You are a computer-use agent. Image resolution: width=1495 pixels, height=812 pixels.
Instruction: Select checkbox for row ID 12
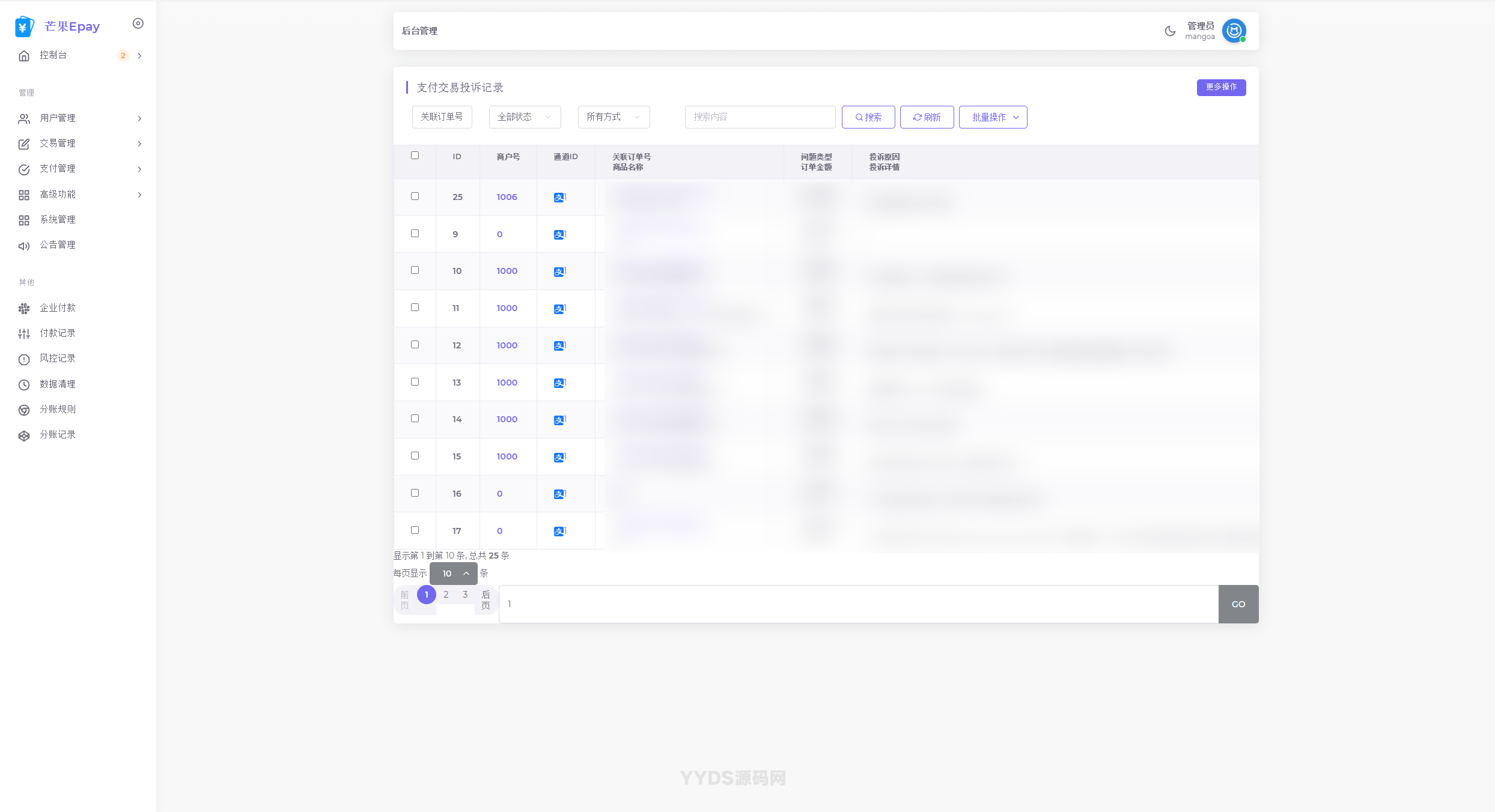point(415,345)
